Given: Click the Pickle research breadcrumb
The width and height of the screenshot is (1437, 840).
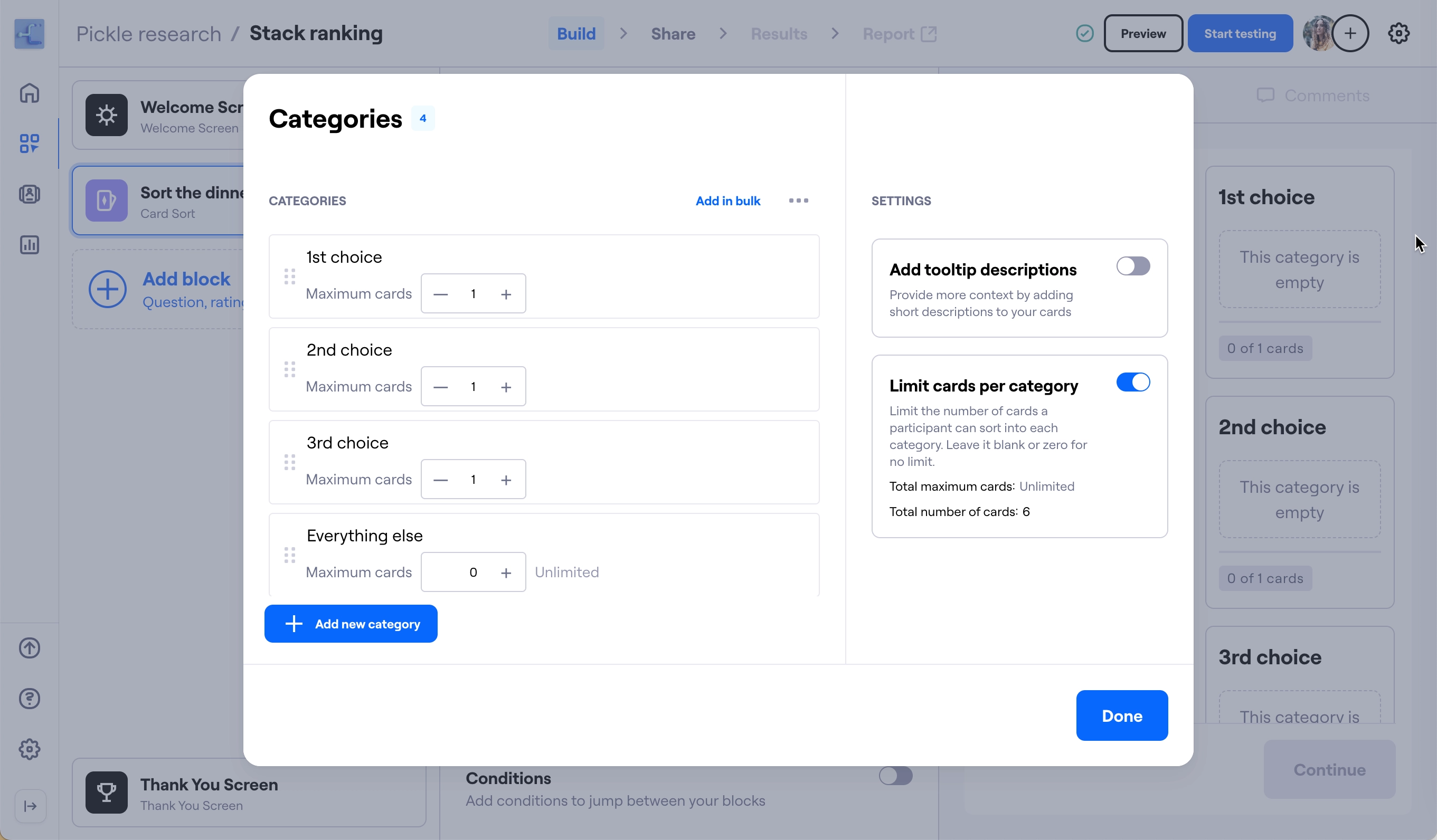Looking at the screenshot, I should (148, 34).
